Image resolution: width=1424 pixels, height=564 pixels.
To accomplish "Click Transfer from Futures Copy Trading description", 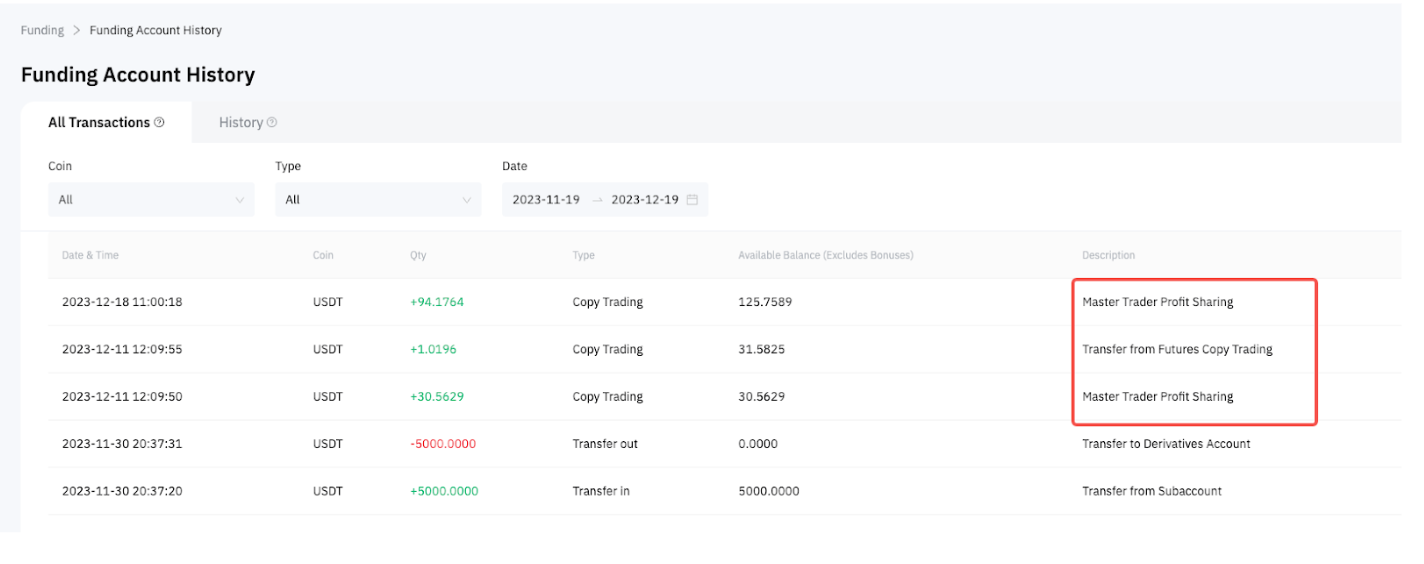I will coord(1177,350).
